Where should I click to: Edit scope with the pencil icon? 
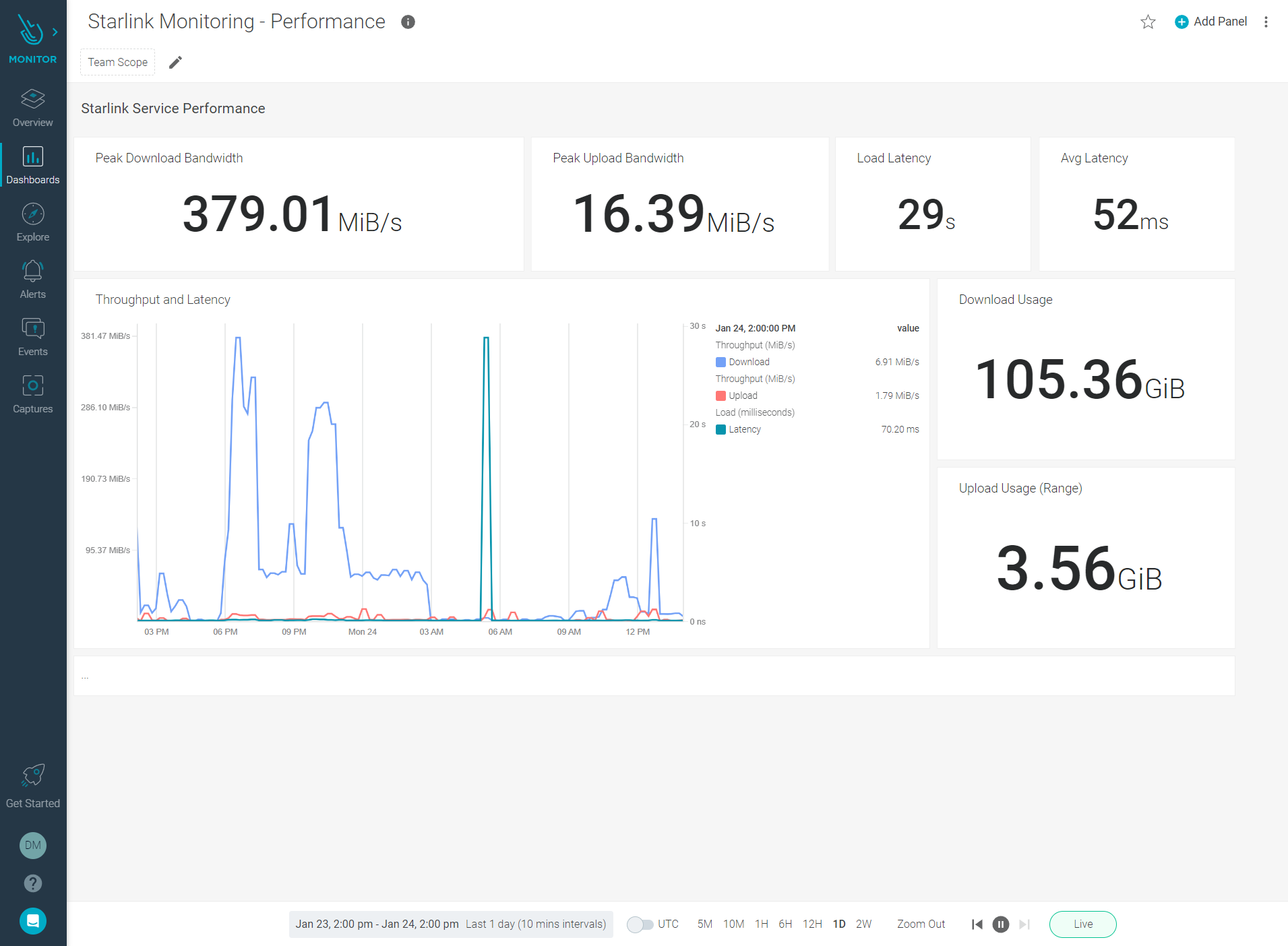tap(175, 62)
